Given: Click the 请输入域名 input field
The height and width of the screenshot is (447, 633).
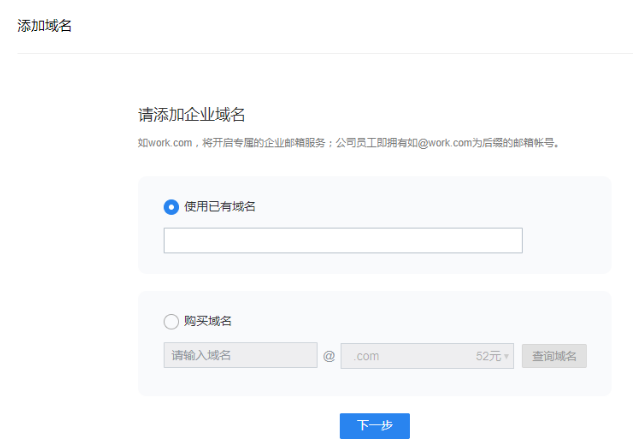Looking at the screenshot, I should tap(240, 355).
